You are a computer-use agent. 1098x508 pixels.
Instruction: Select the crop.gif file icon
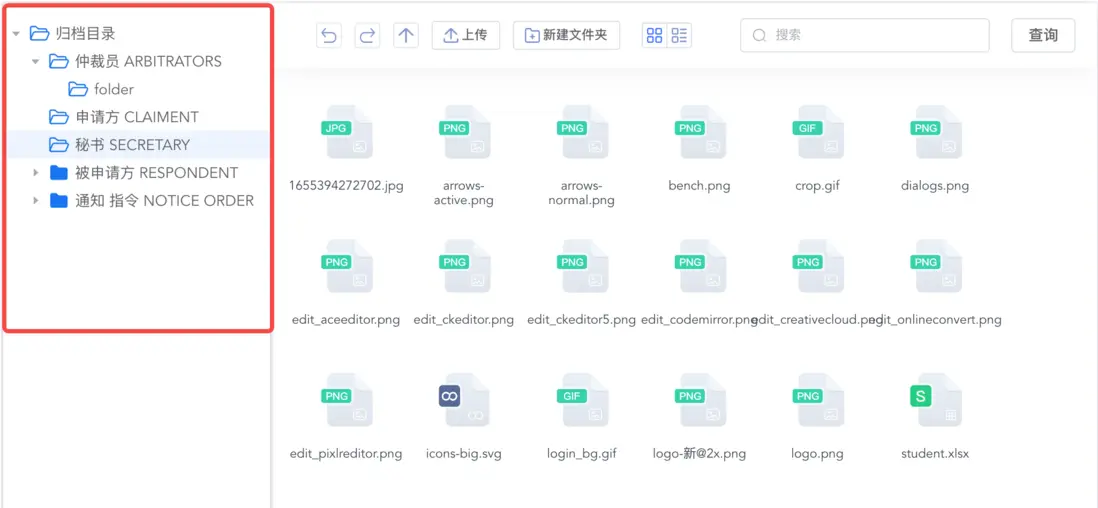(x=818, y=132)
